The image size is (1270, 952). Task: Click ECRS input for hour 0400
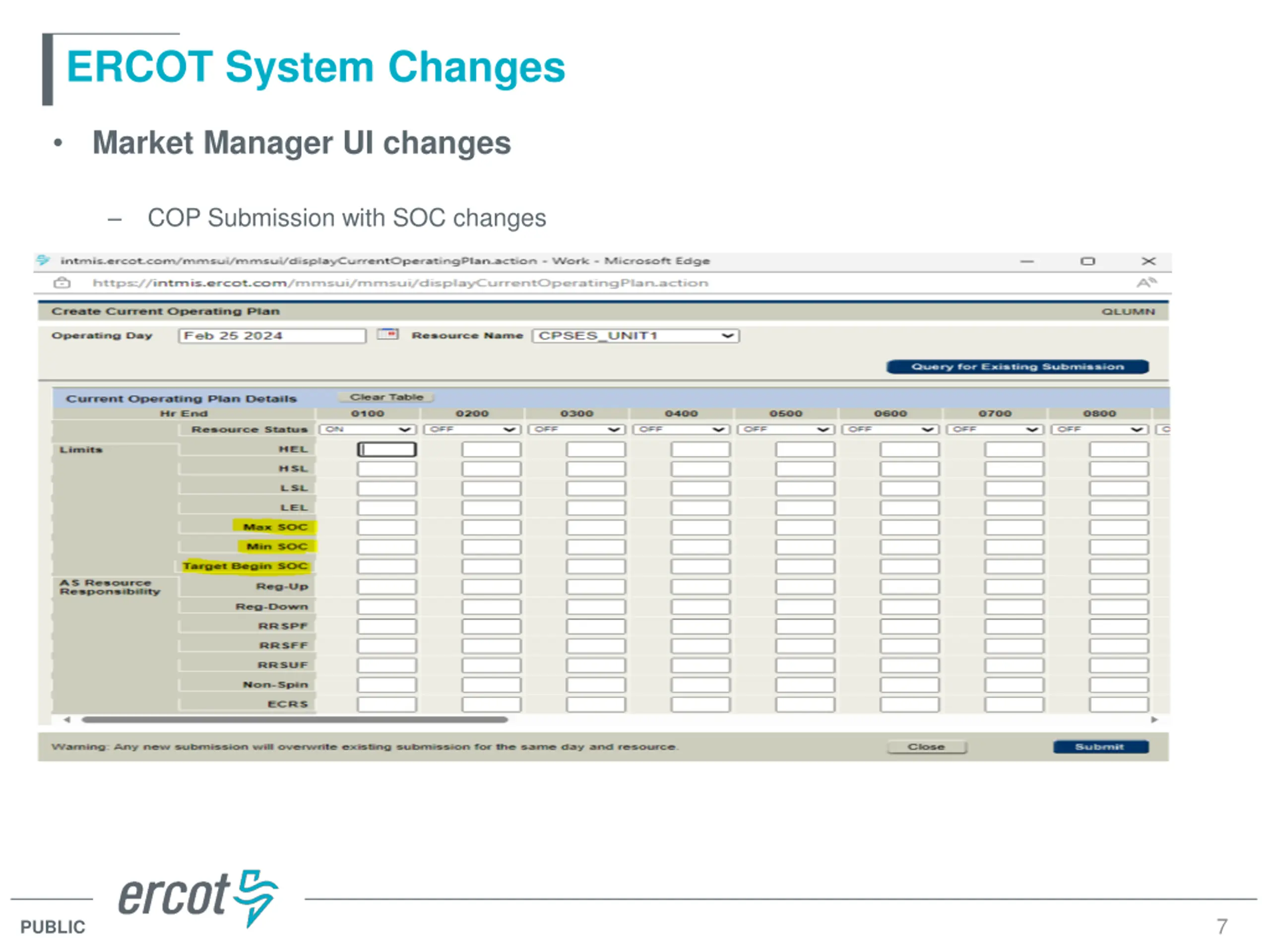click(700, 704)
